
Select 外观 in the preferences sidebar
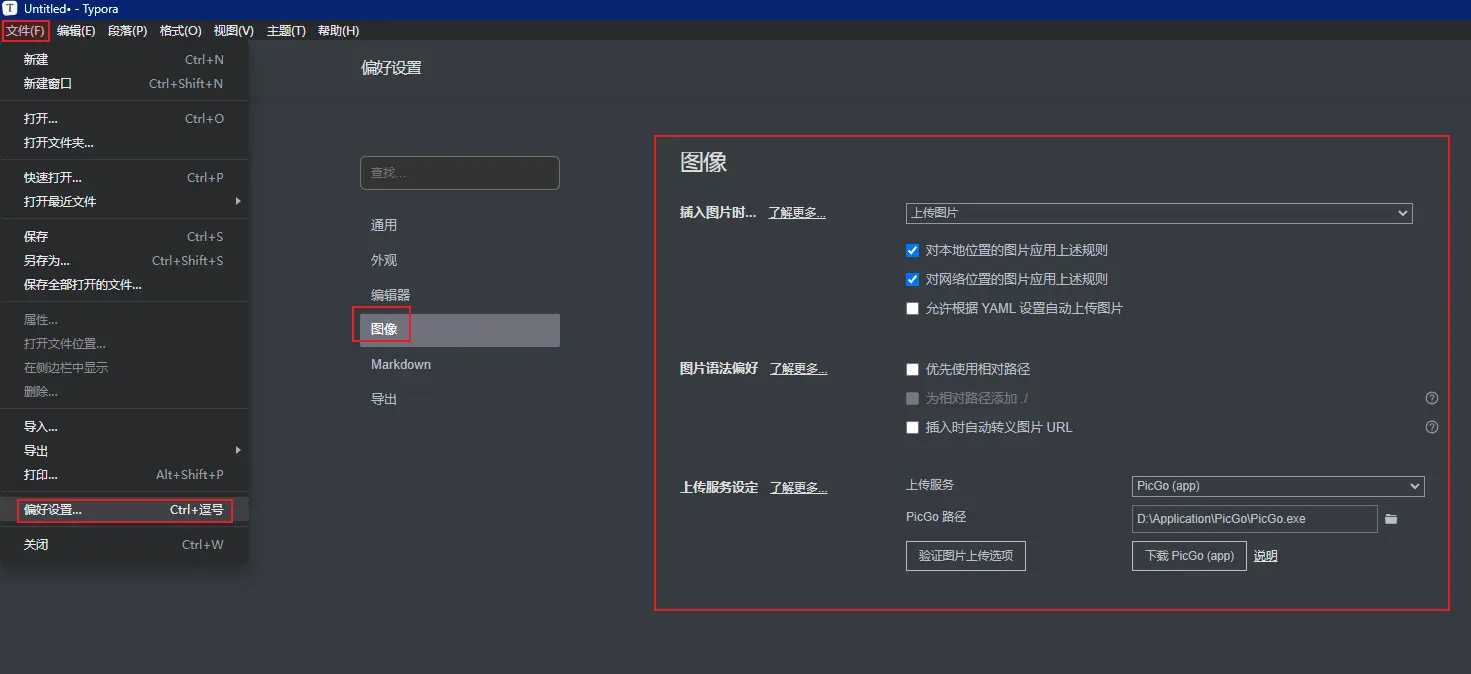tap(384, 260)
